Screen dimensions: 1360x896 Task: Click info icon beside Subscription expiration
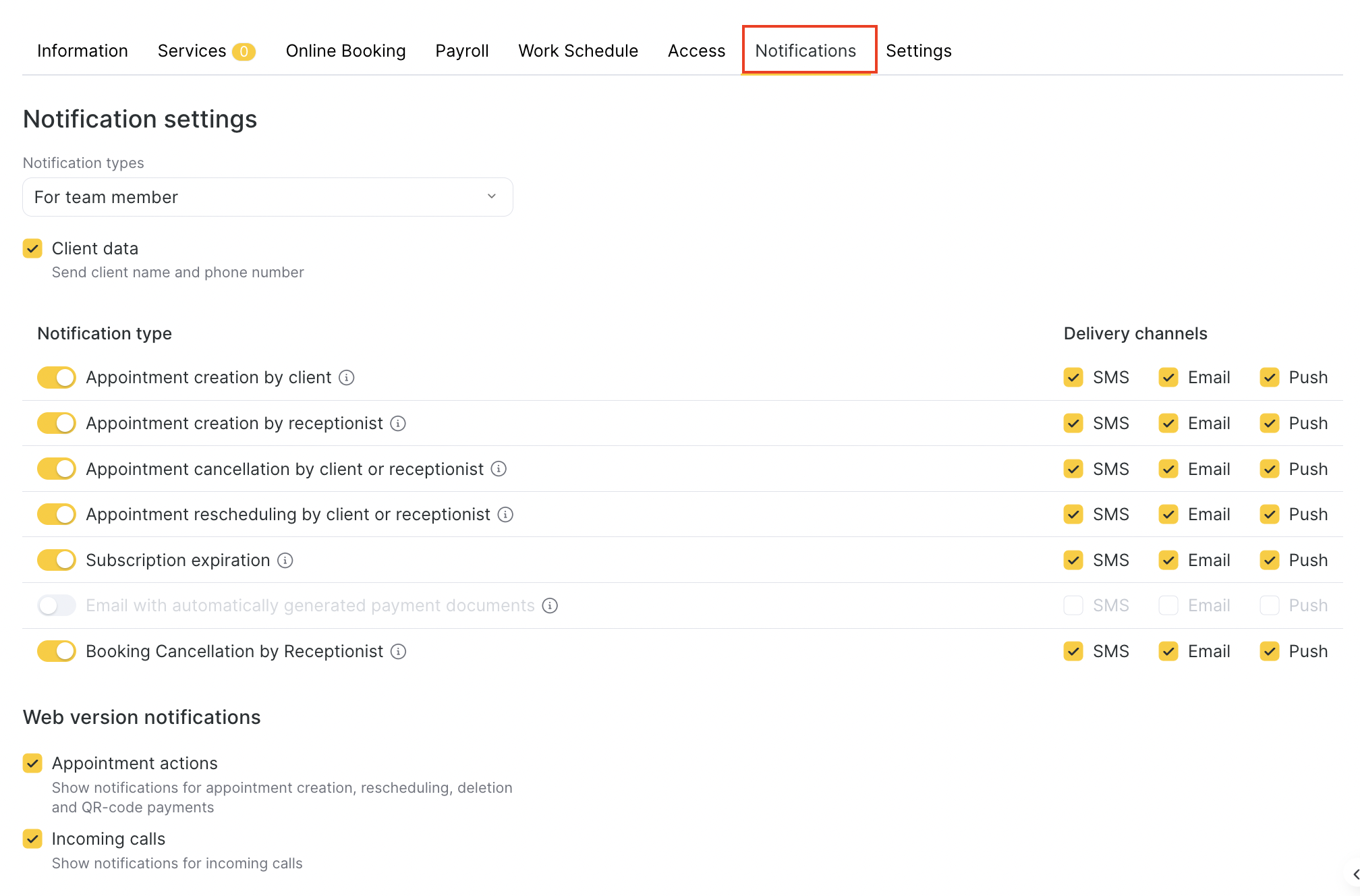tap(285, 561)
